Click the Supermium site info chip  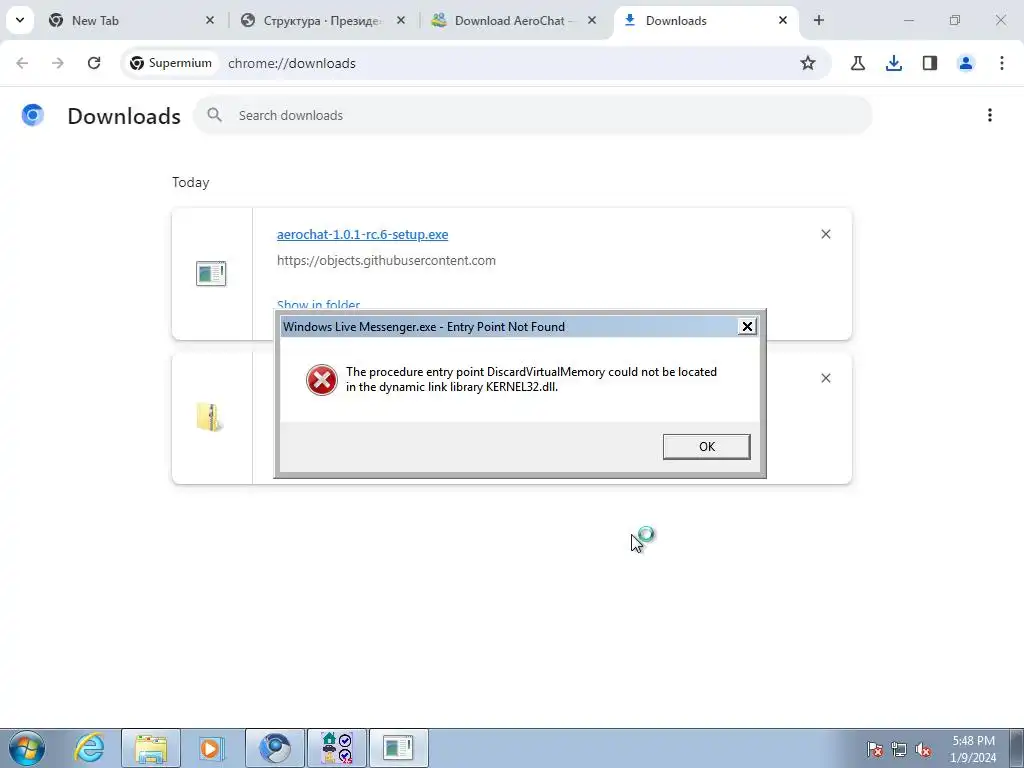[x=171, y=63]
